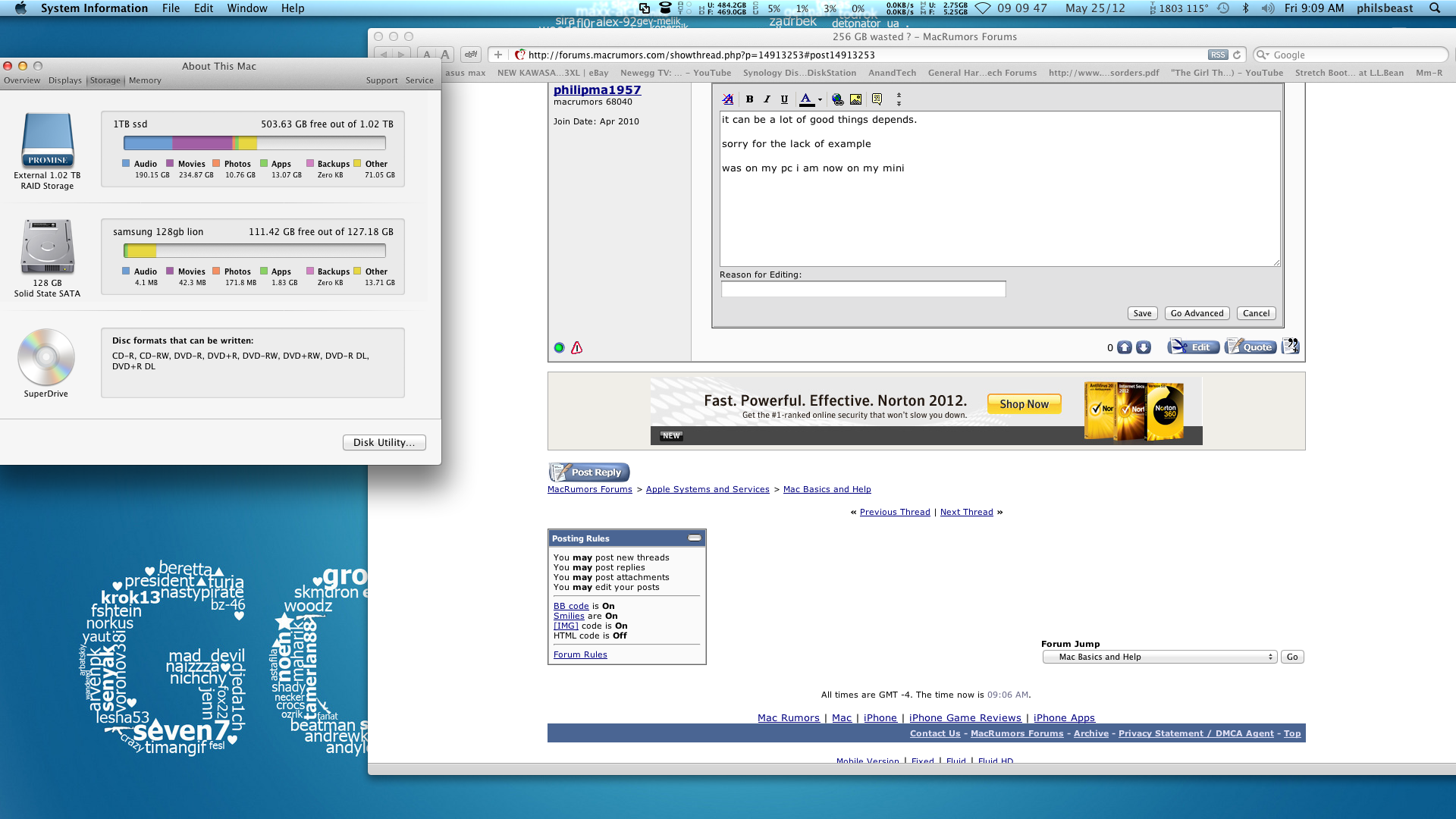The height and width of the screenshot is (819, 1456).
Task: Click Quote button on forum post
Action: [x=1250, y=347]
